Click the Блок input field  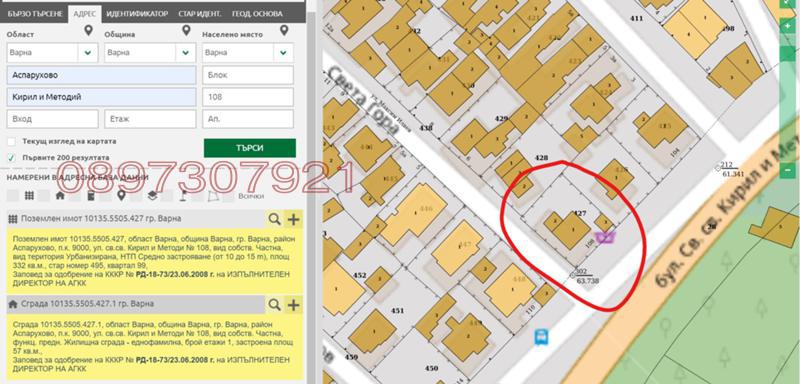[248, 75]
